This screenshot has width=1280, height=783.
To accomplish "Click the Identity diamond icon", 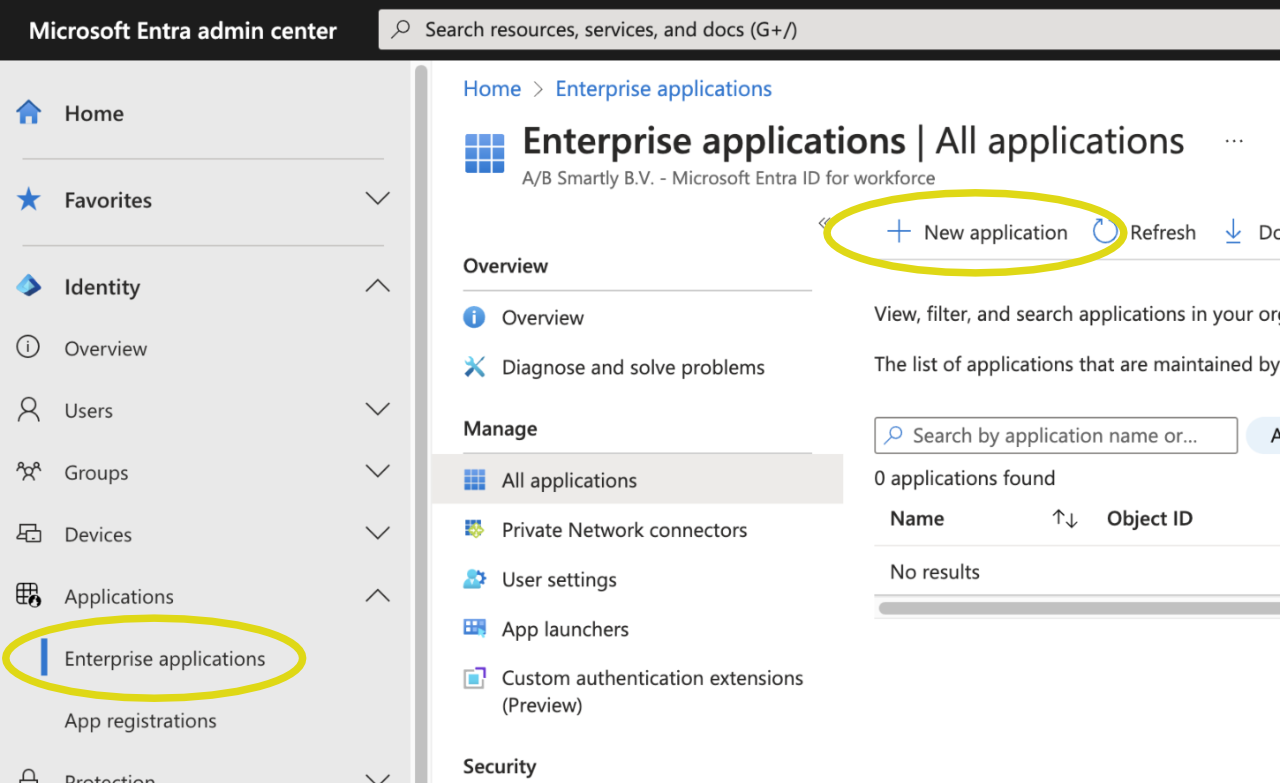I will point(29,286).
